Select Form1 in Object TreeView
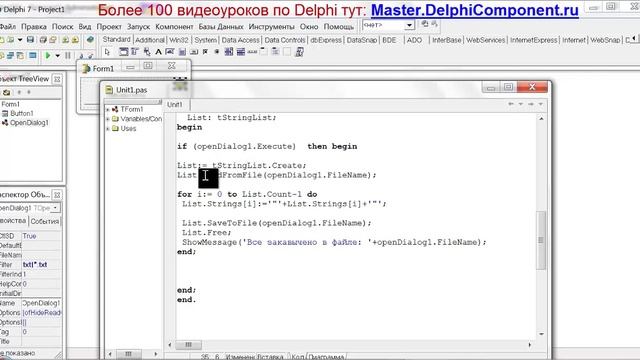640x360 pixels. pyautogui.click(x=10, y=104)
